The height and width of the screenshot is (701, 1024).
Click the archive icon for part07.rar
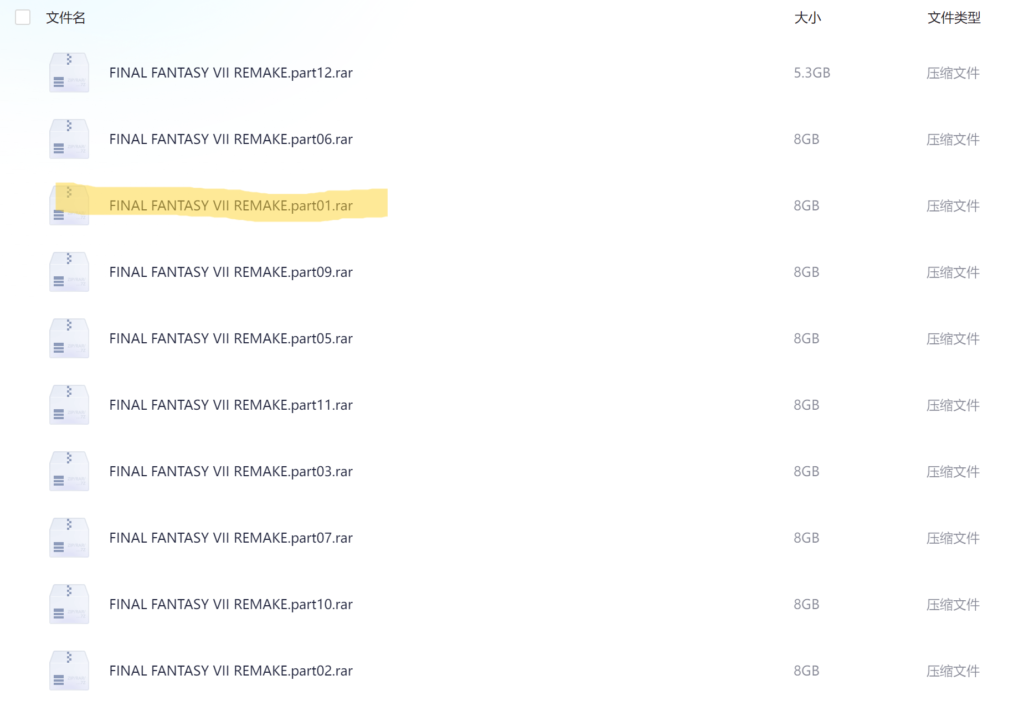[x=69, y=538]
